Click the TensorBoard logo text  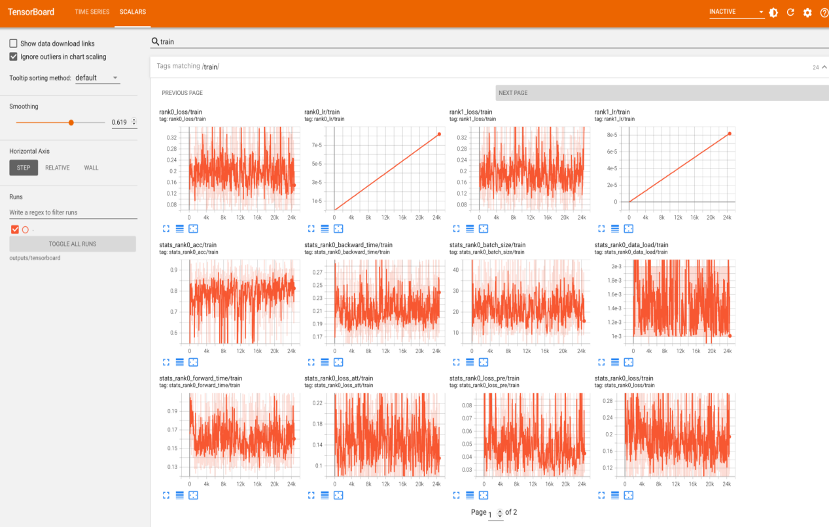click(31, 12)
